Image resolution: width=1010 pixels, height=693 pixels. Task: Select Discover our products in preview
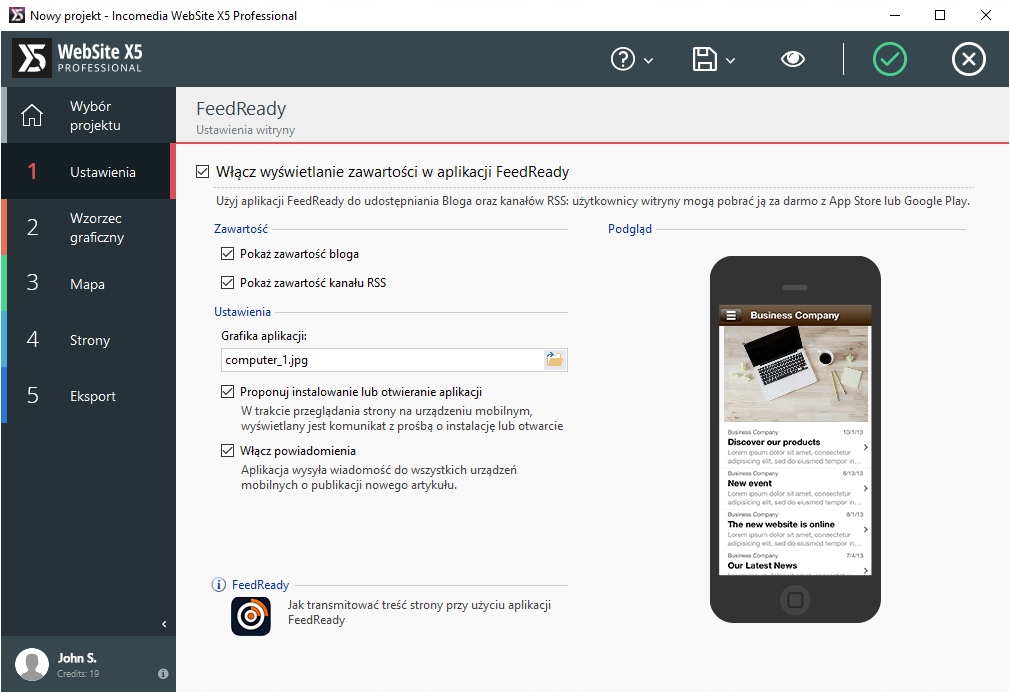796,447
